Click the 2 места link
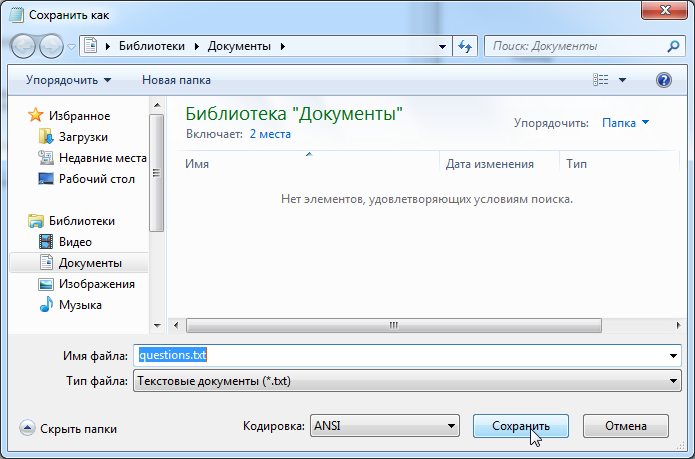The height and width of the screenshot is (459, 695). pyautogui.click(x=270, y=132)
